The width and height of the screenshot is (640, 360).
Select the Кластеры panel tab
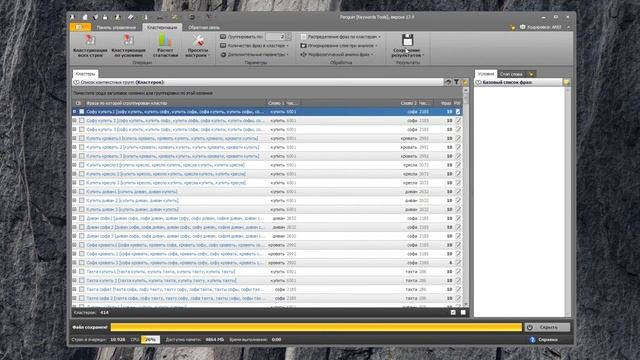coord(85,74)
